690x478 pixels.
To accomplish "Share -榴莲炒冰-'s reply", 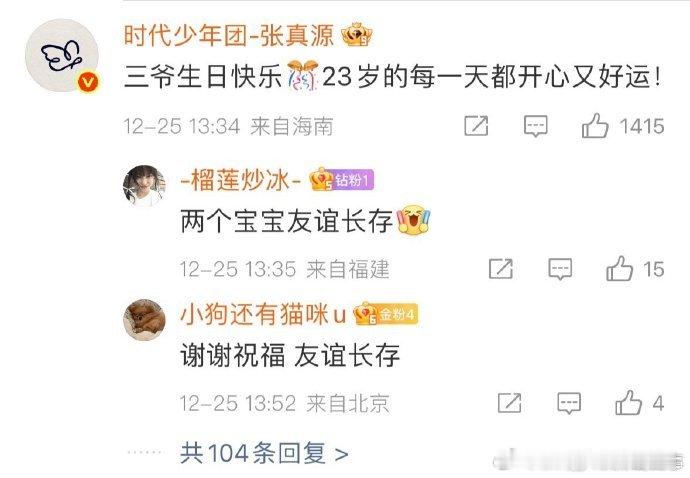I will [501, 268].
